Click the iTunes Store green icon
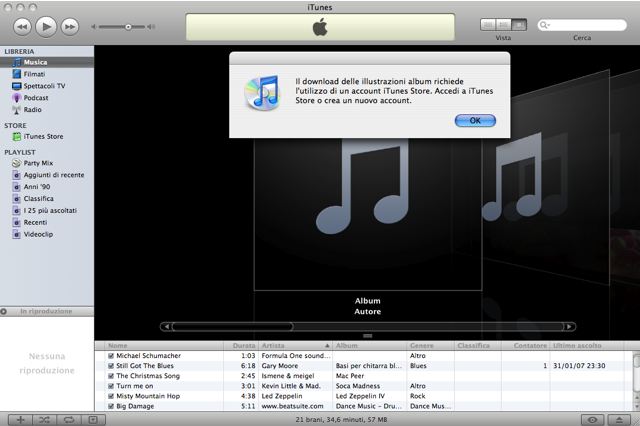This screenshot has width=640, height=426. pos(17,137)
